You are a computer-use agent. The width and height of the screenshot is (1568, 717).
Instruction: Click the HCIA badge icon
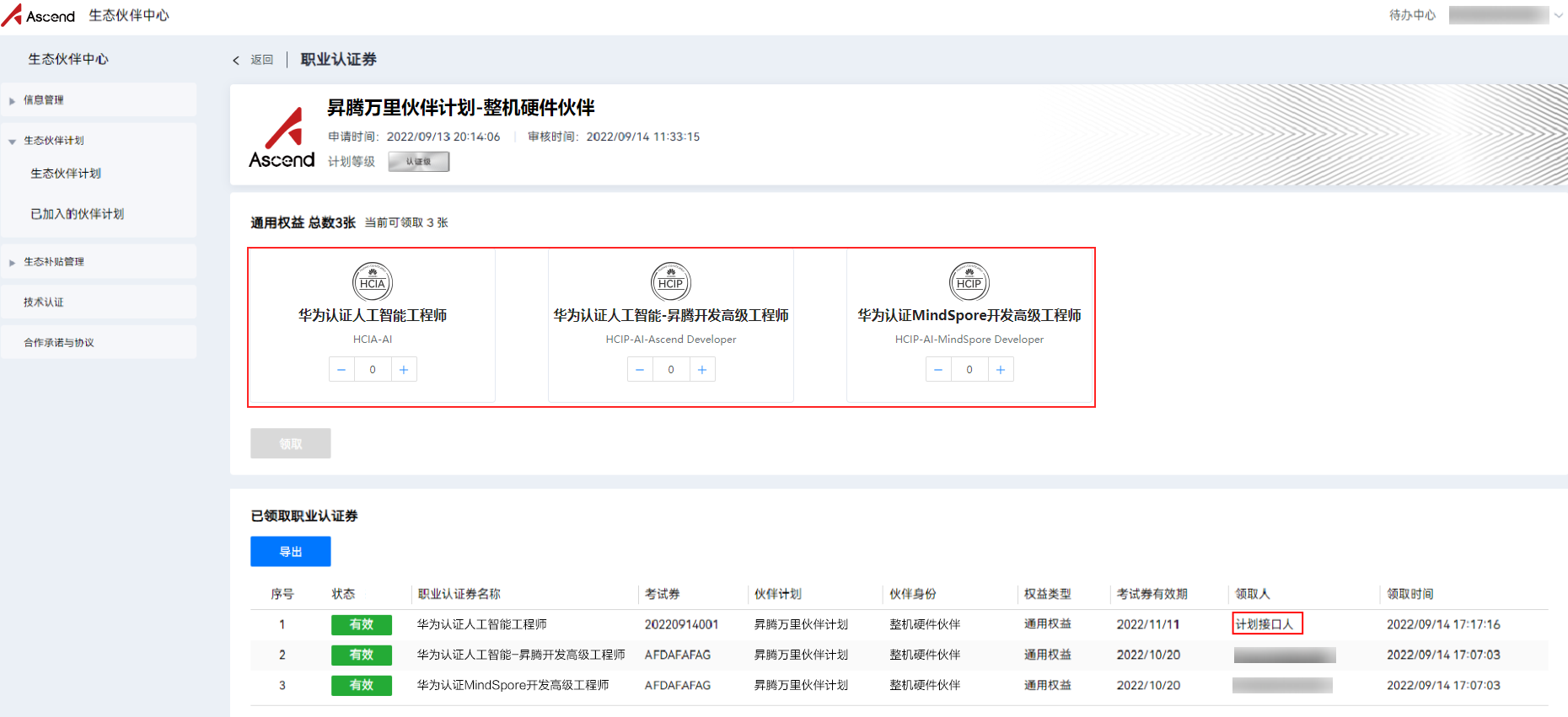[373, 281]
